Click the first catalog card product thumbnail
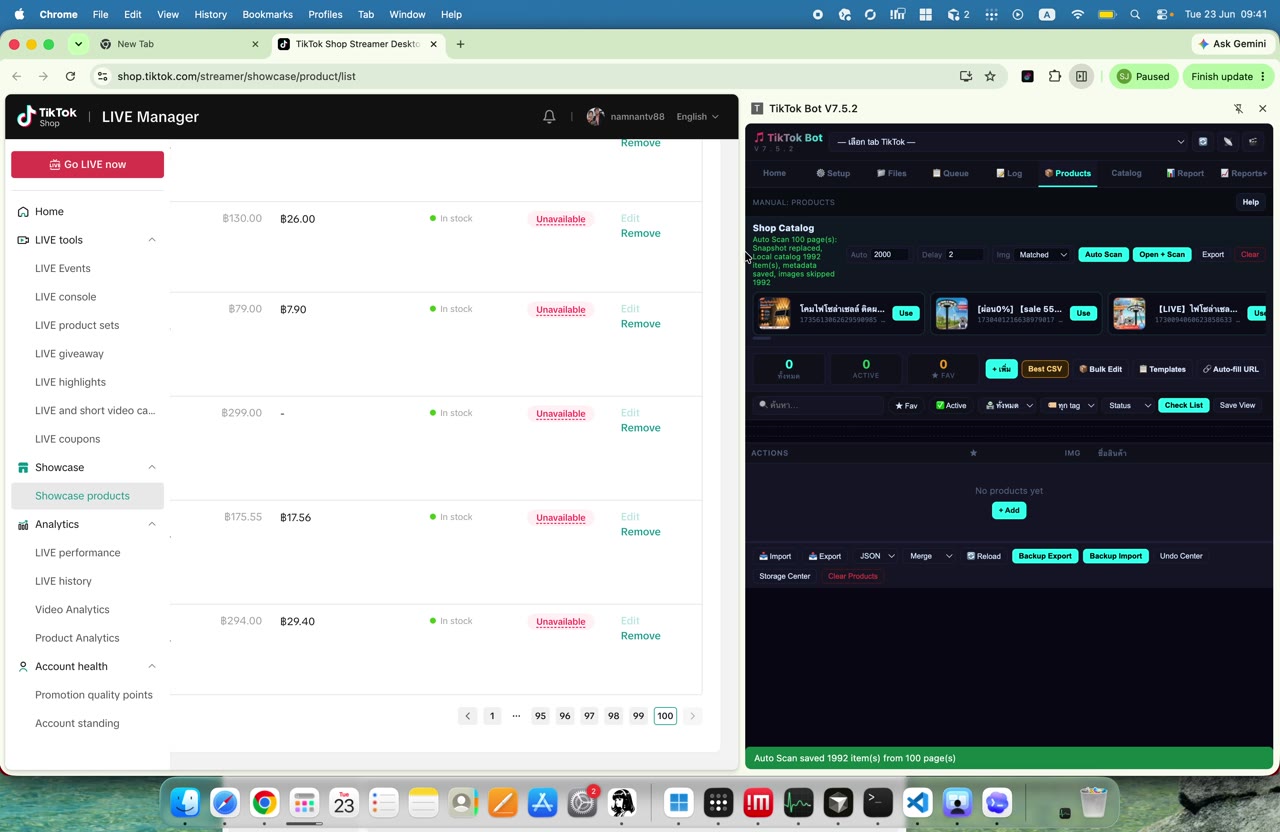Image resolution: width=1280 pixels, height=832 pixels. coord(774,313)
